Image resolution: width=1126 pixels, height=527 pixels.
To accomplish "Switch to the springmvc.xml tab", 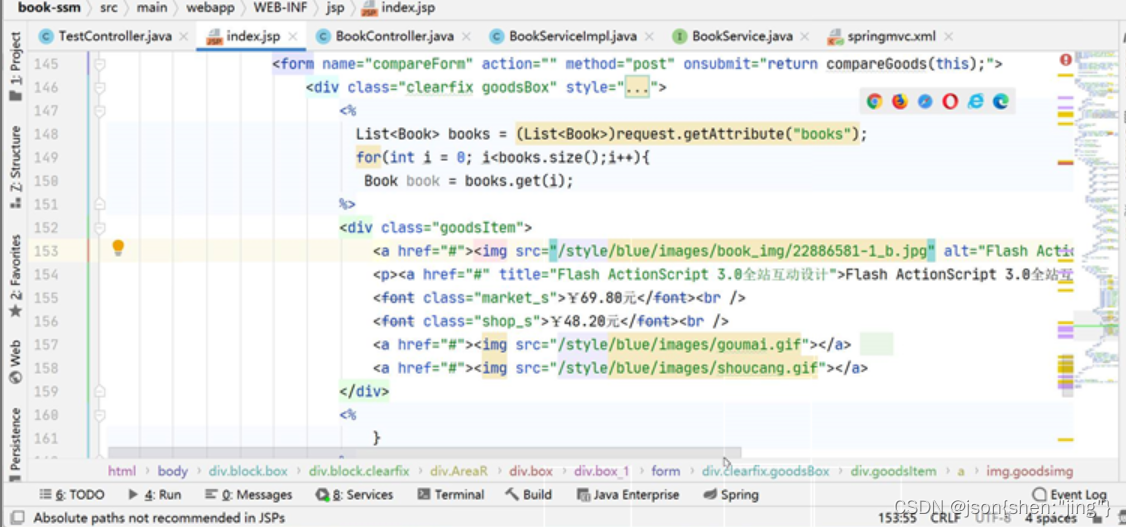I will point(890,37).
